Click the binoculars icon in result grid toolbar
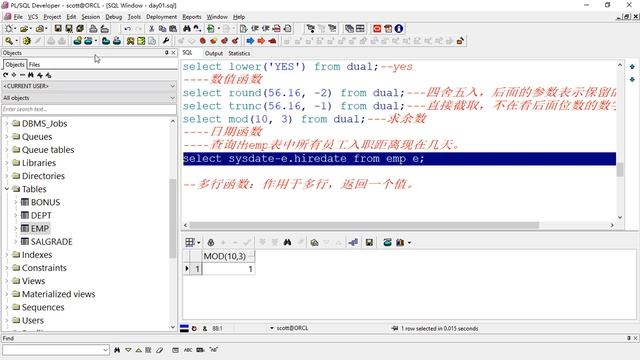This screenshot has height=360, width=640. tap(287, 242)
